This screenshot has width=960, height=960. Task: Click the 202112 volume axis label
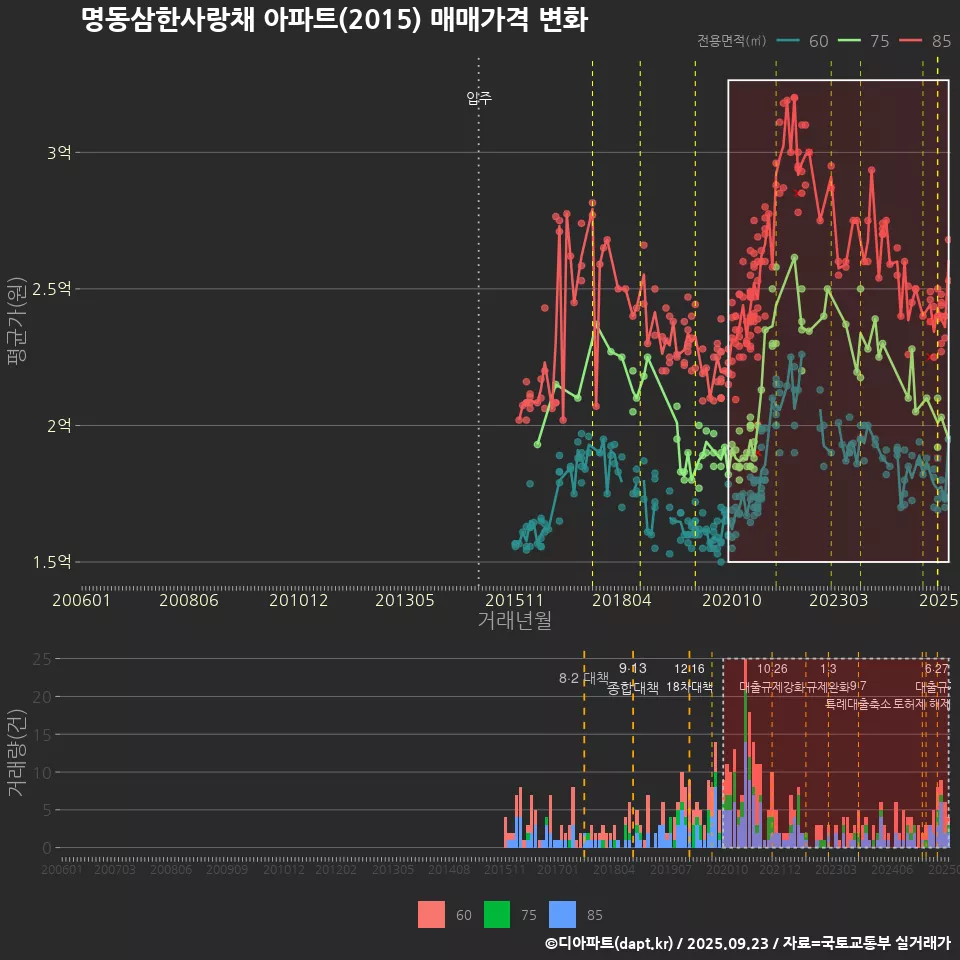[780, 869]
